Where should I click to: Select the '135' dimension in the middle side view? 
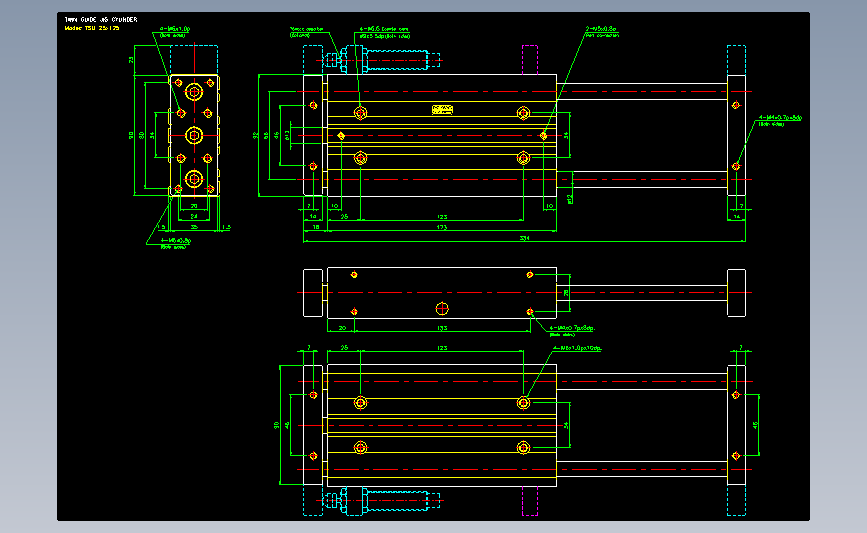[442, 328]
